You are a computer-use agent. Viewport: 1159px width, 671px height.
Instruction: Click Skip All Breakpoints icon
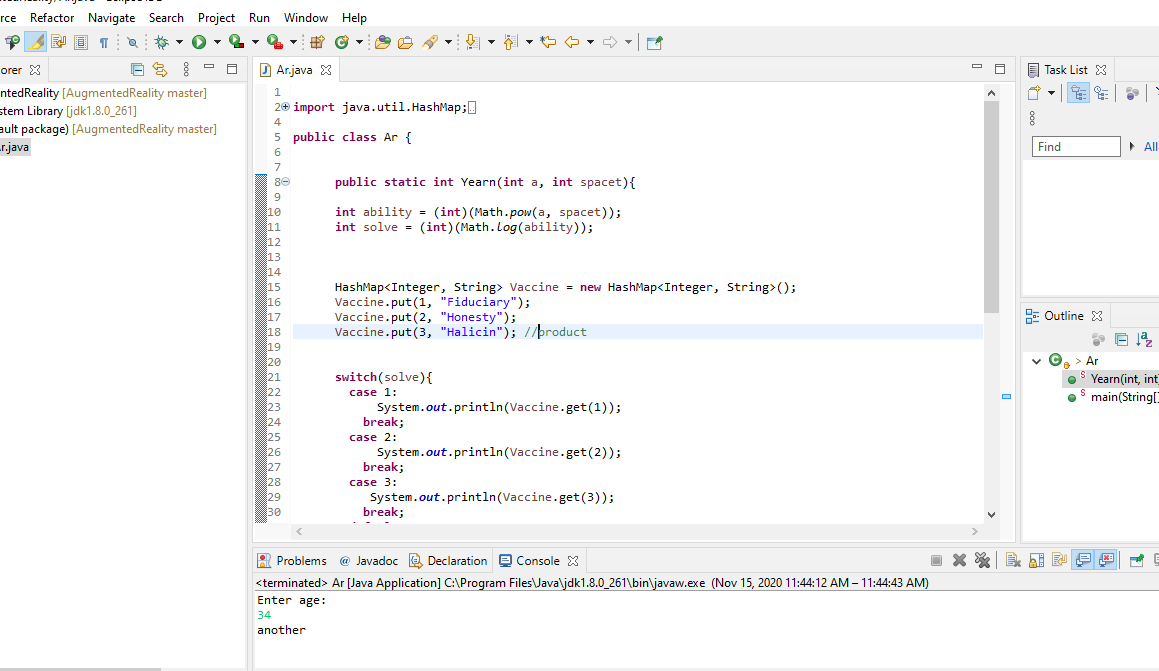pos(132,43)
